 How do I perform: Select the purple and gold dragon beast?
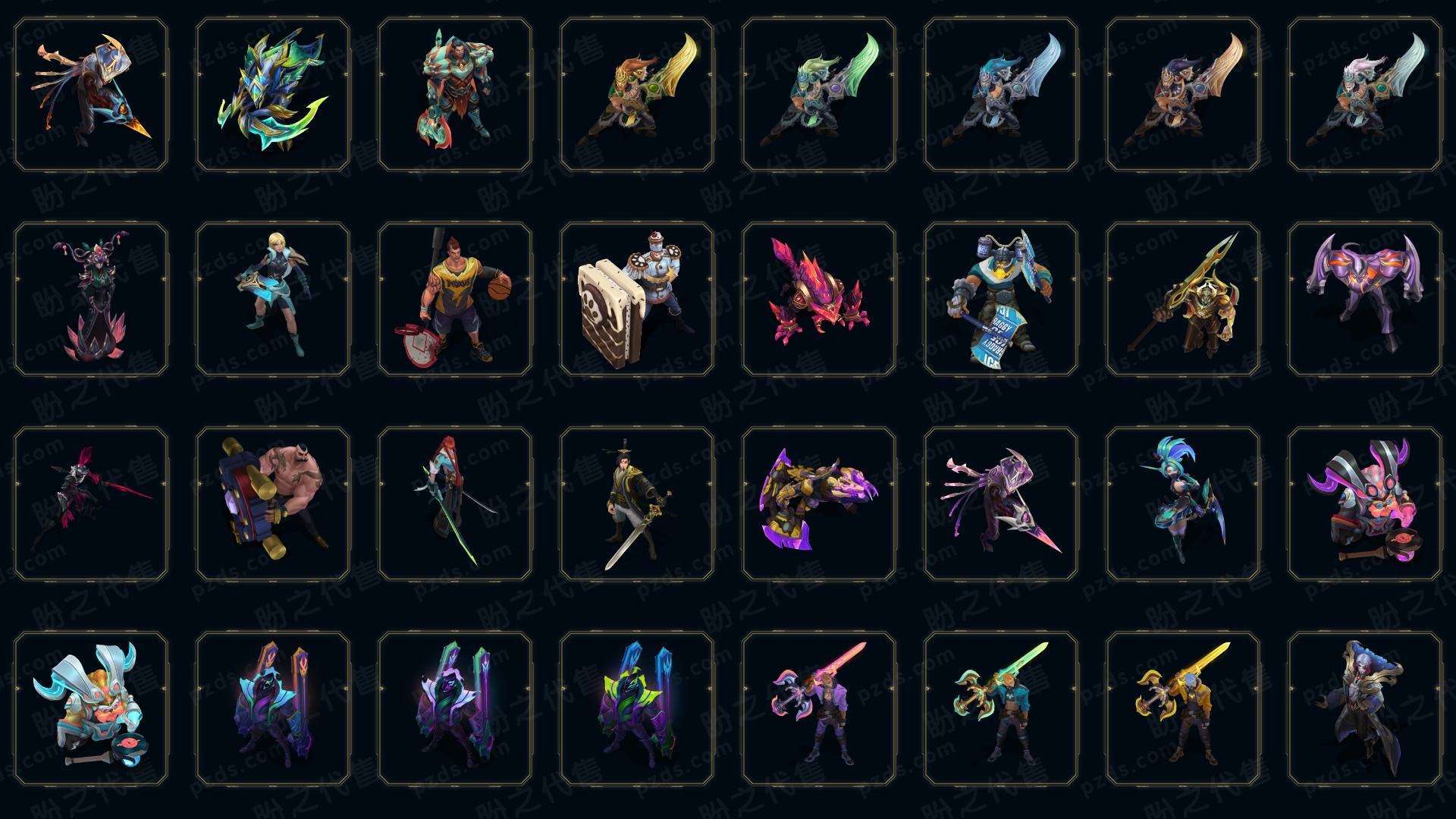tap(819, 504)
